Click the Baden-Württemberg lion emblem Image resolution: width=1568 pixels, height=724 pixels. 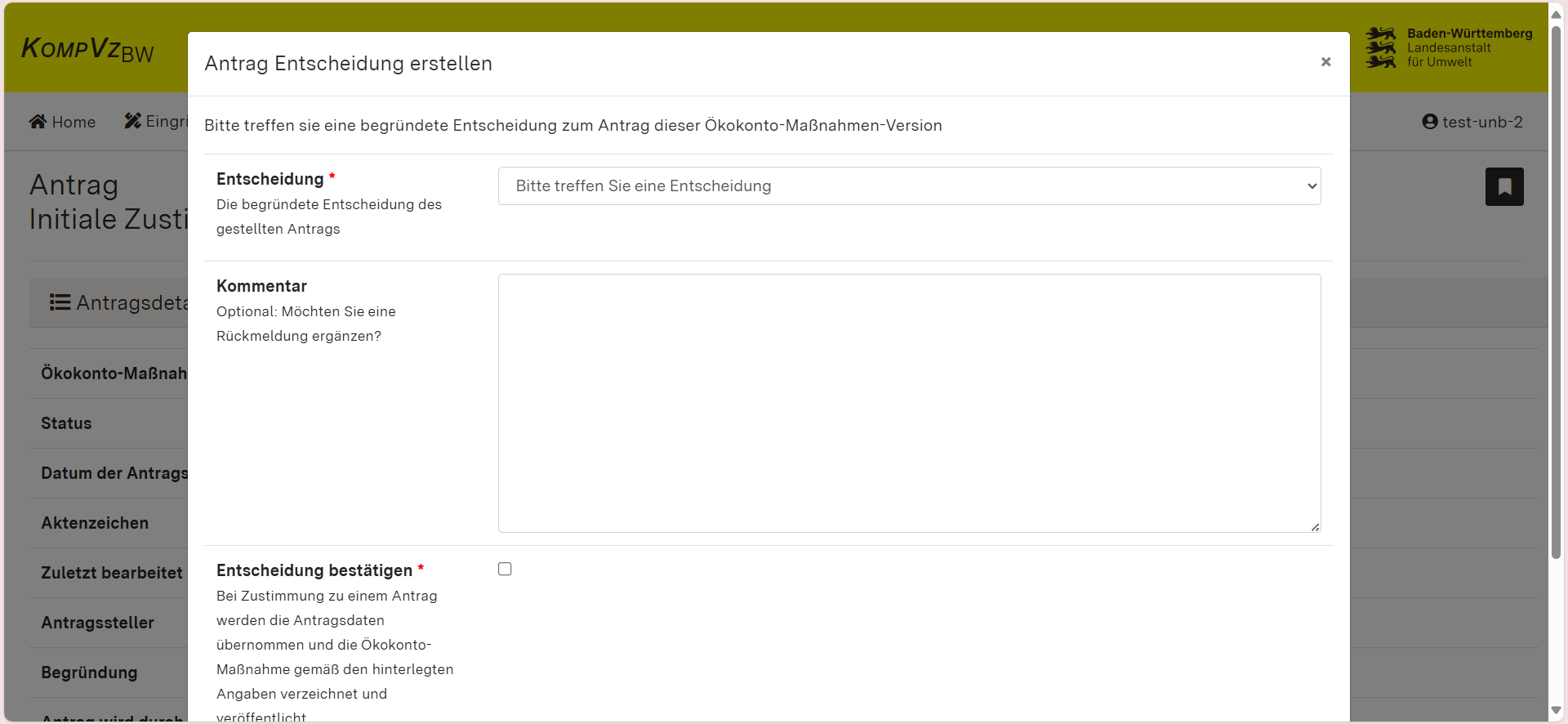[1381, 47]
